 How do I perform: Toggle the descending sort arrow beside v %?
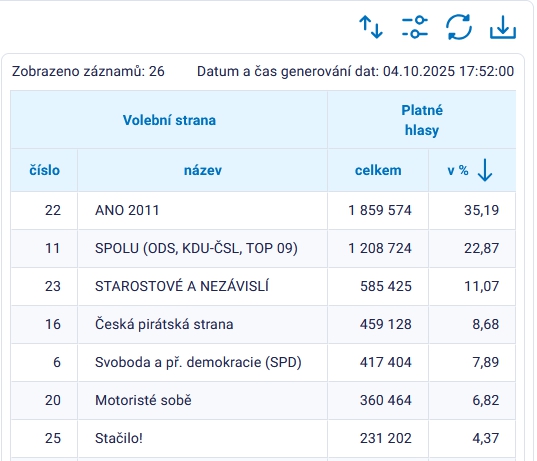pyautogui.click(x=485, y=170)
